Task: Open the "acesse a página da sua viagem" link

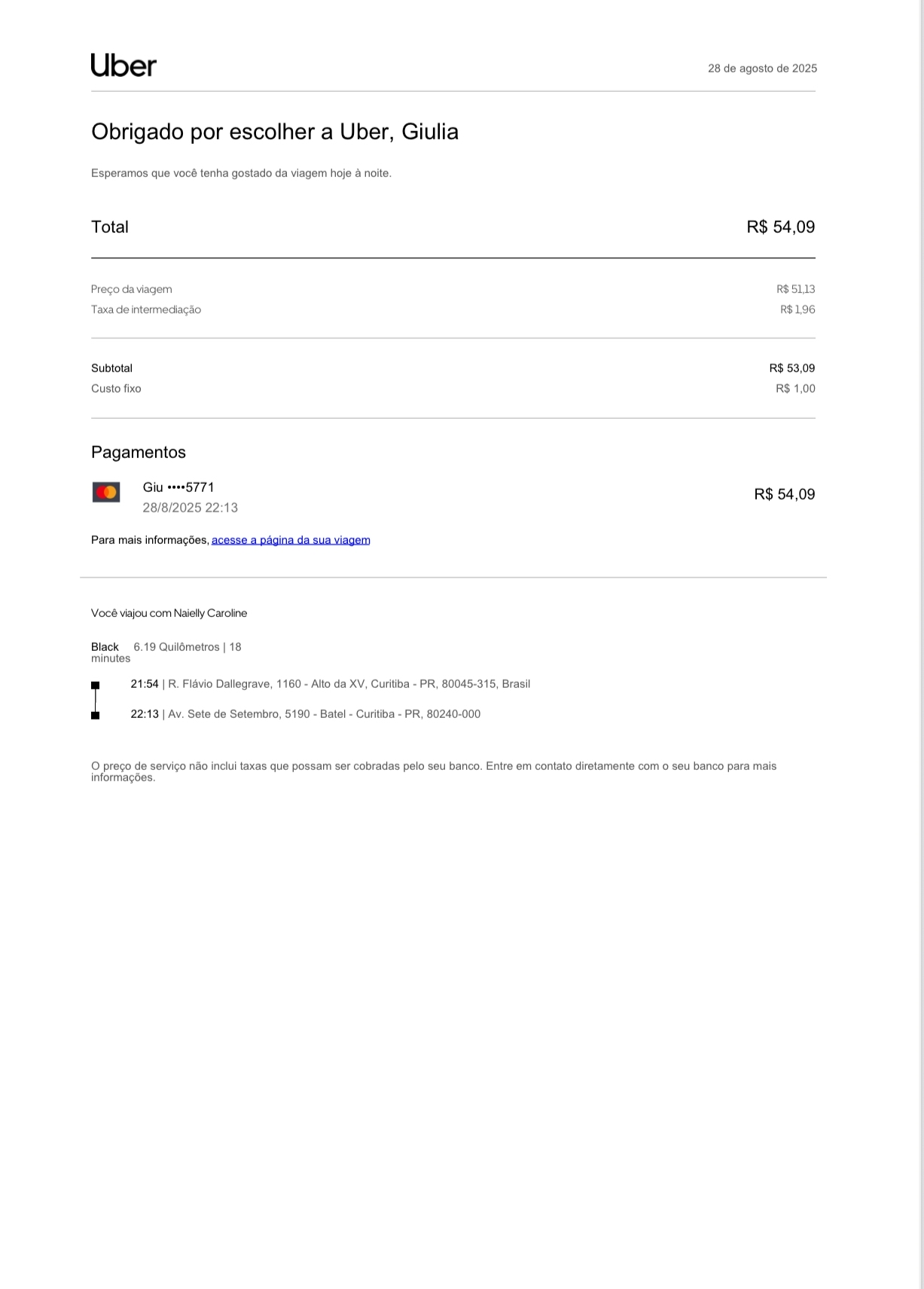Action: [x=291, y=540]
